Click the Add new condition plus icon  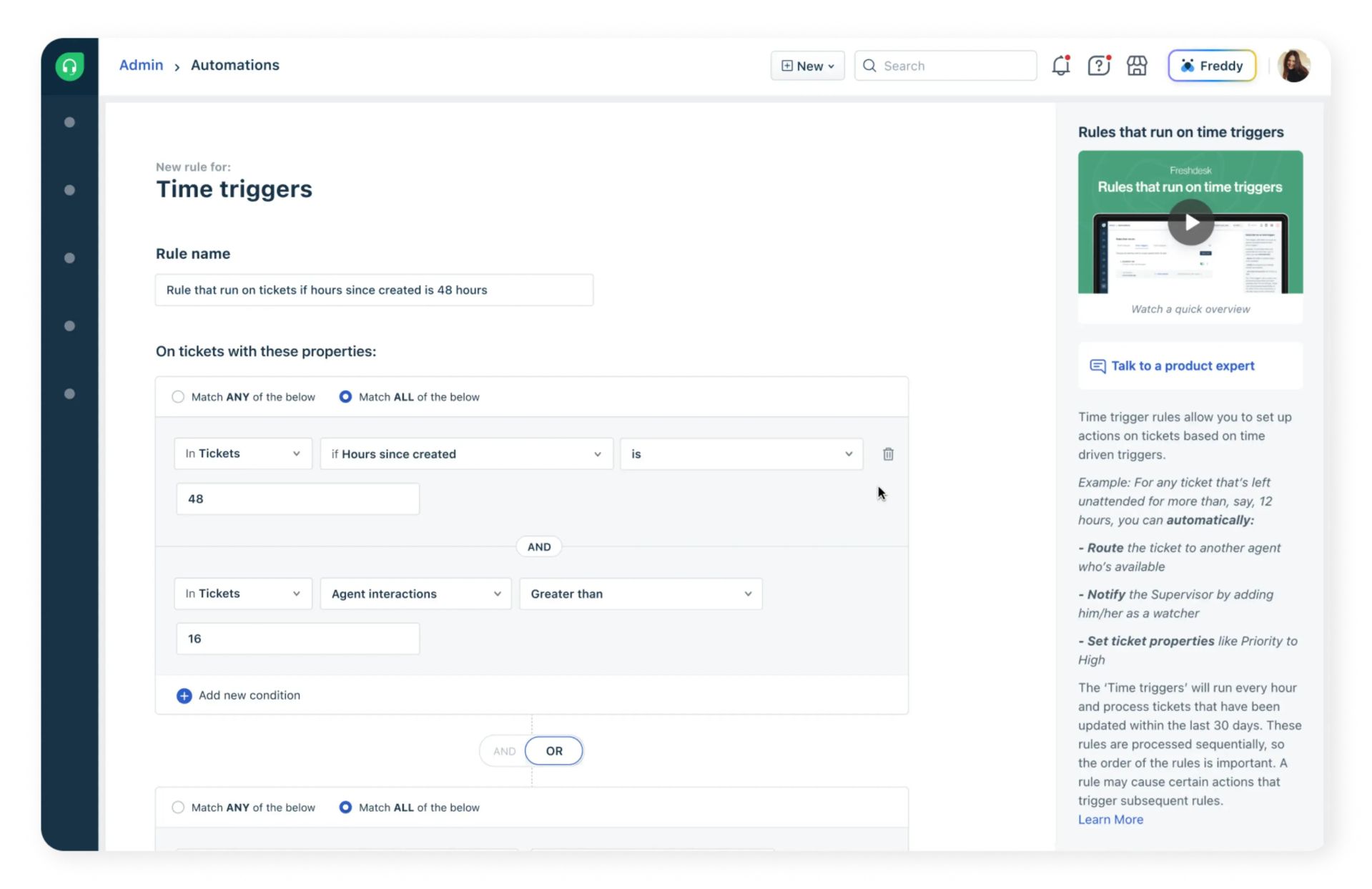pyautogui.click(x=184, y=695)
